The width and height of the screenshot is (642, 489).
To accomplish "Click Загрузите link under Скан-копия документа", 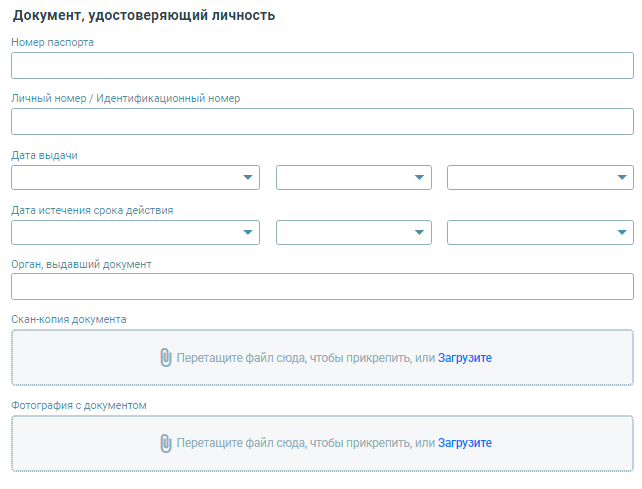I will tap(465, 358).
